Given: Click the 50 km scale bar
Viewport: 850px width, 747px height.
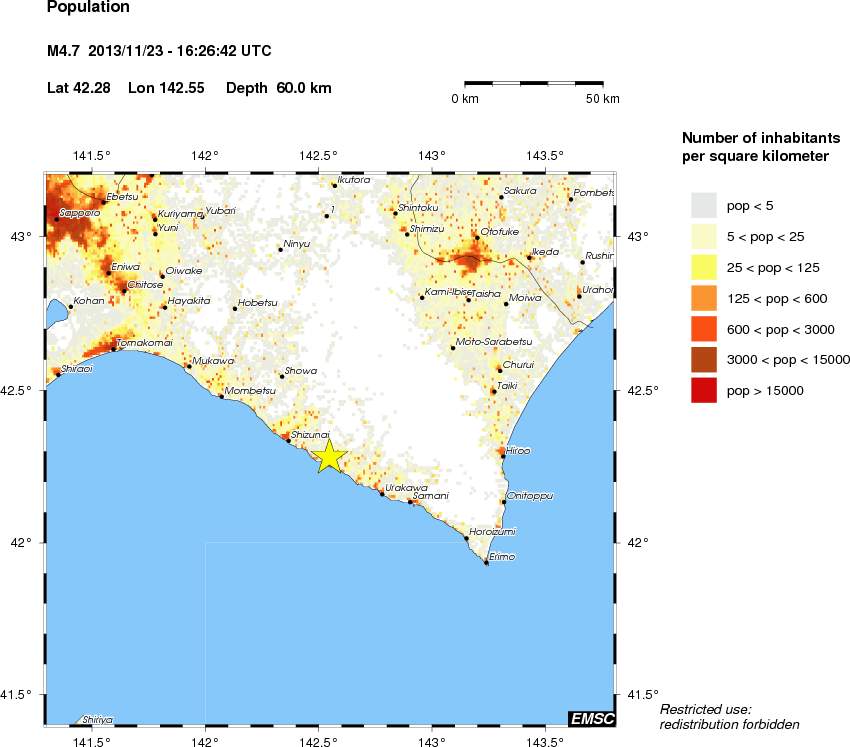Looking at the screenshot, I should pyautogui.click(x=534, y=82).
